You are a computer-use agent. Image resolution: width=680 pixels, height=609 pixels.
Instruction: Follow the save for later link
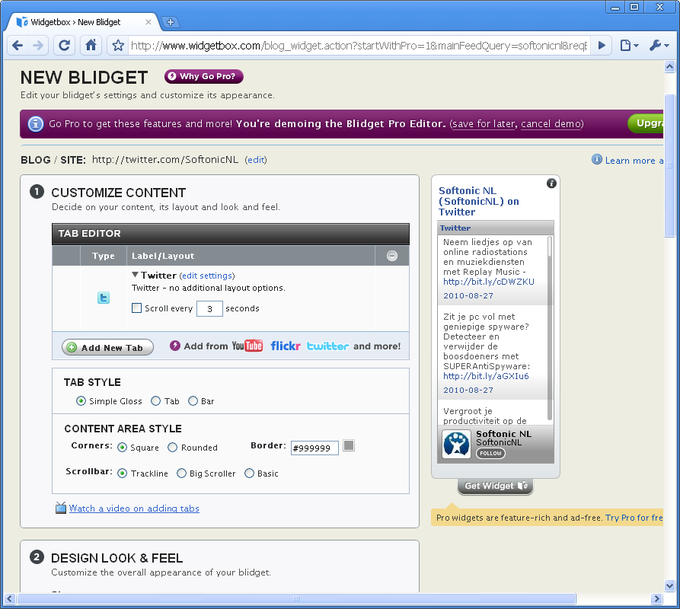pyautogui.click(x=483, y=124)
